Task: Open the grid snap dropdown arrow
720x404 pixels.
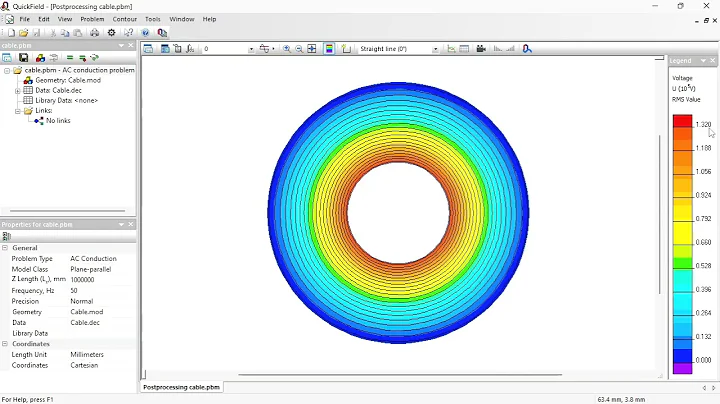Action: tap(273, 49)
